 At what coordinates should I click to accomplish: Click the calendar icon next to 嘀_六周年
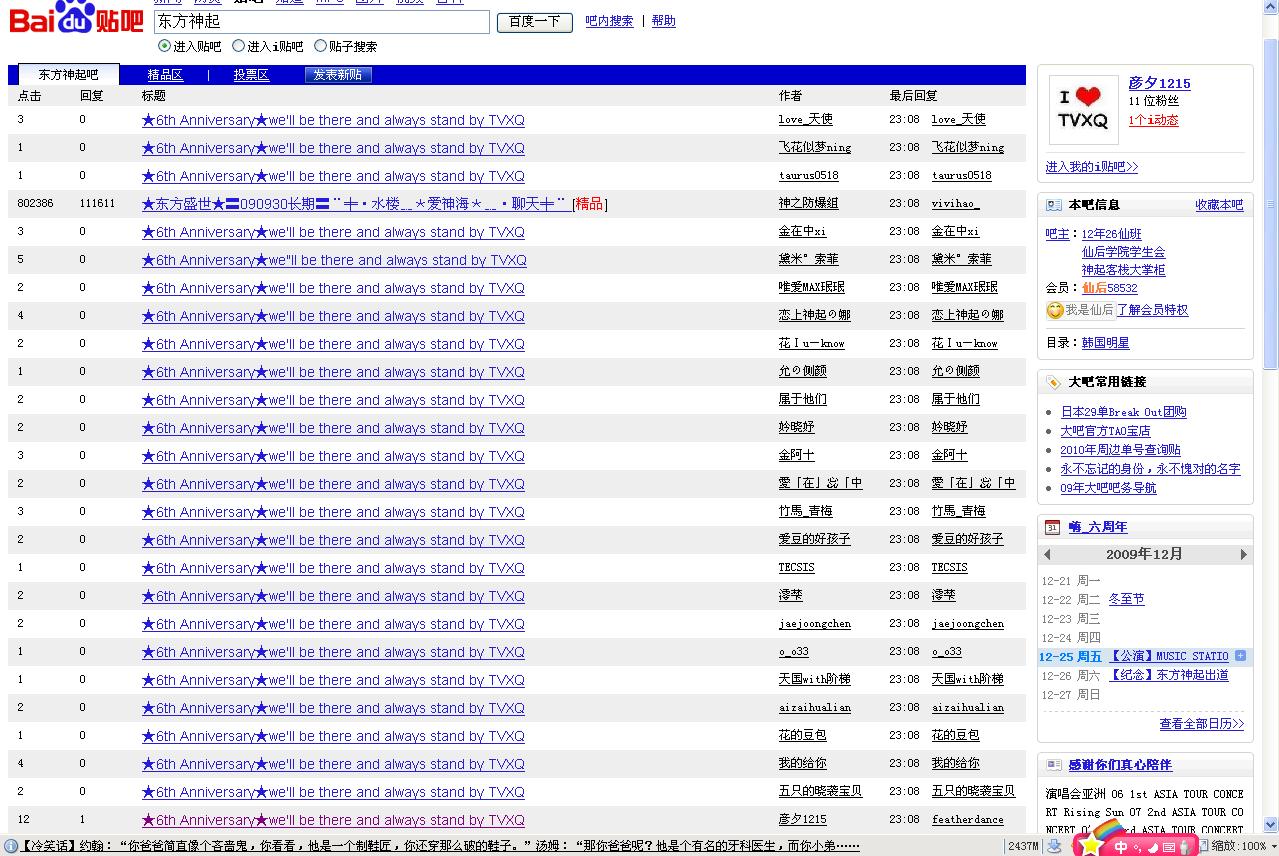pyautogui.click(x=1052, y=527)
